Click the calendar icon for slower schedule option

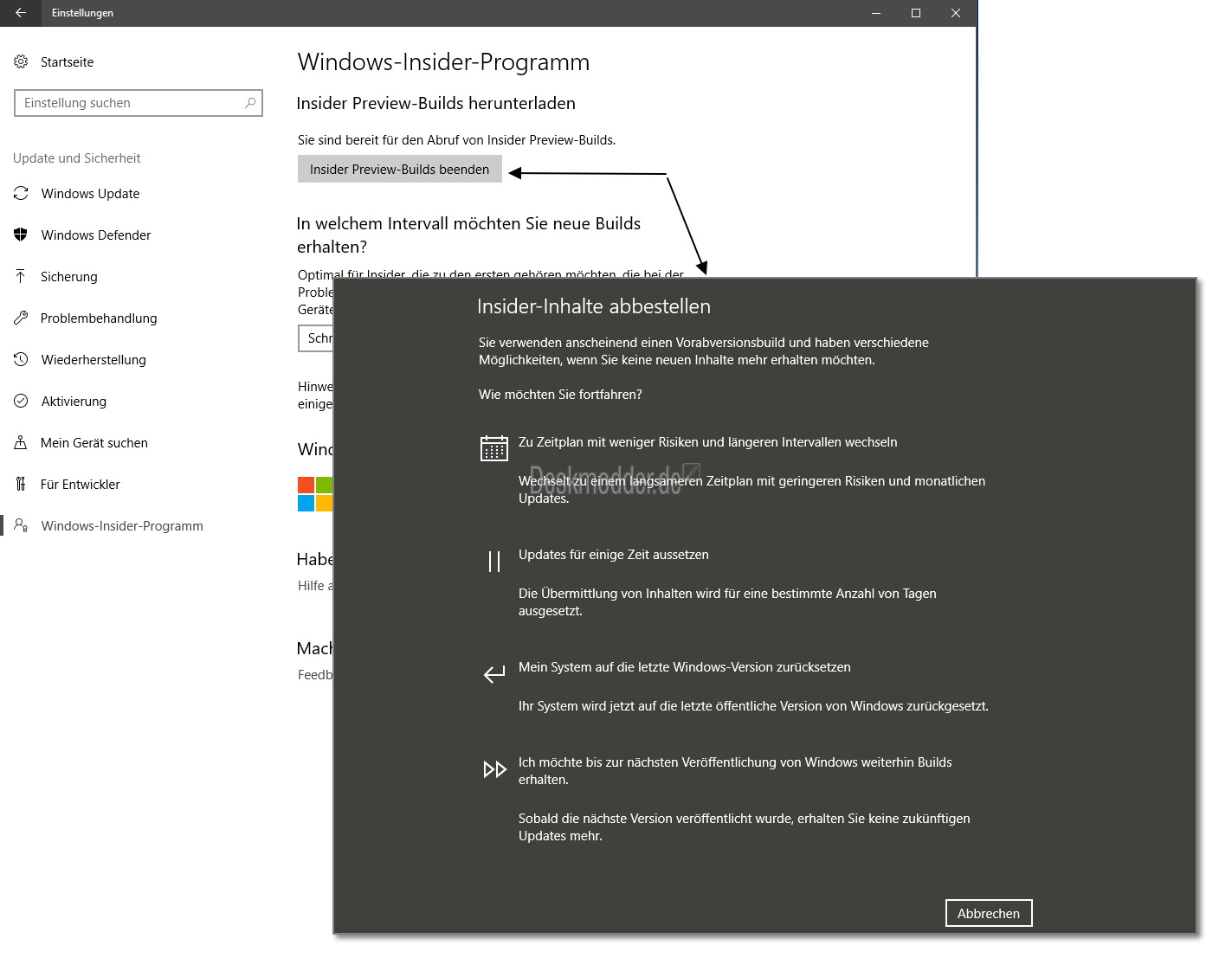494,447
